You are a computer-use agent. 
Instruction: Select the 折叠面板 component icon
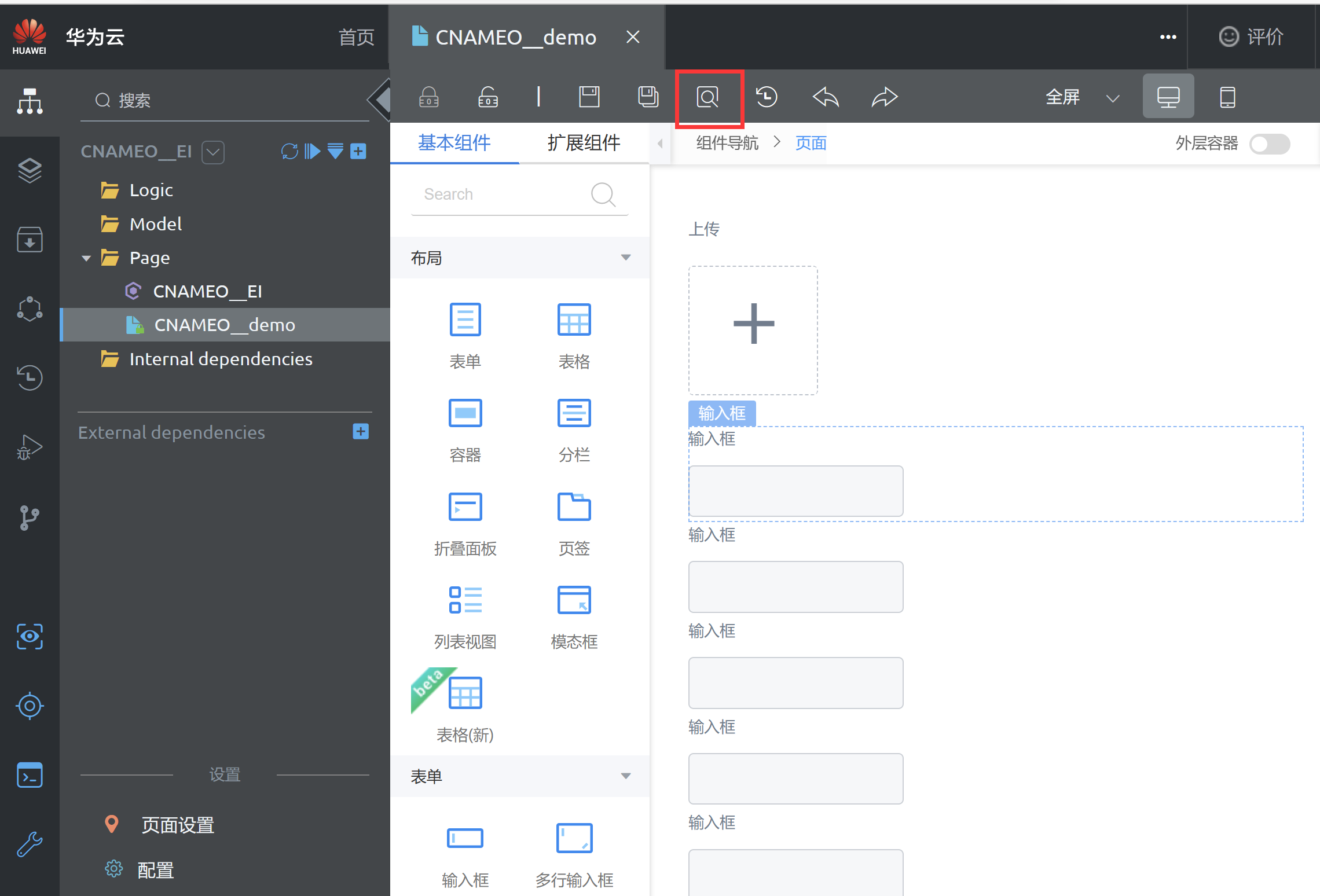click(x=465, y=508)
